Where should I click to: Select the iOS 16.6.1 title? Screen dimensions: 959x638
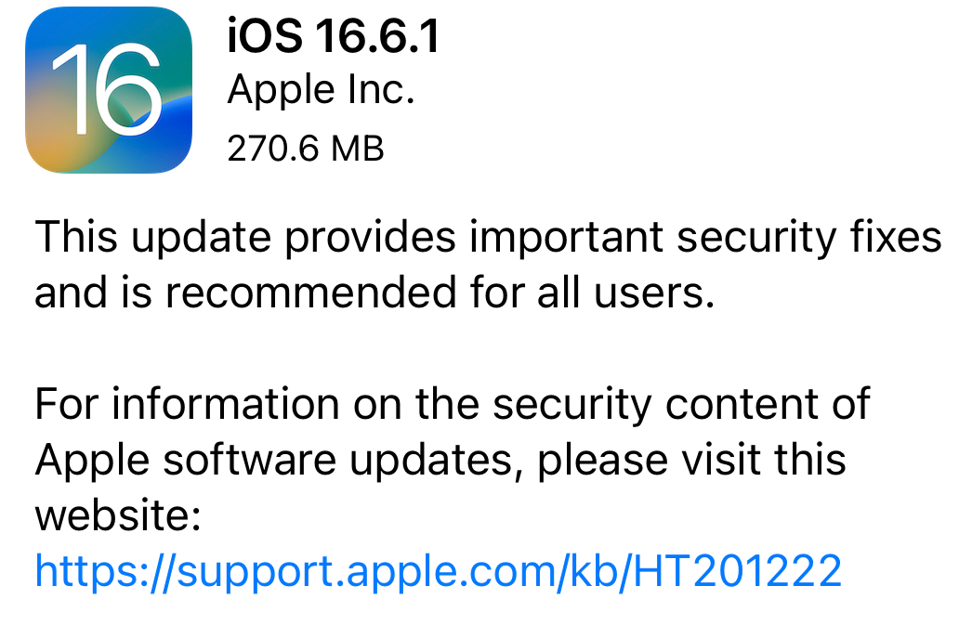[x=333, y=35]
